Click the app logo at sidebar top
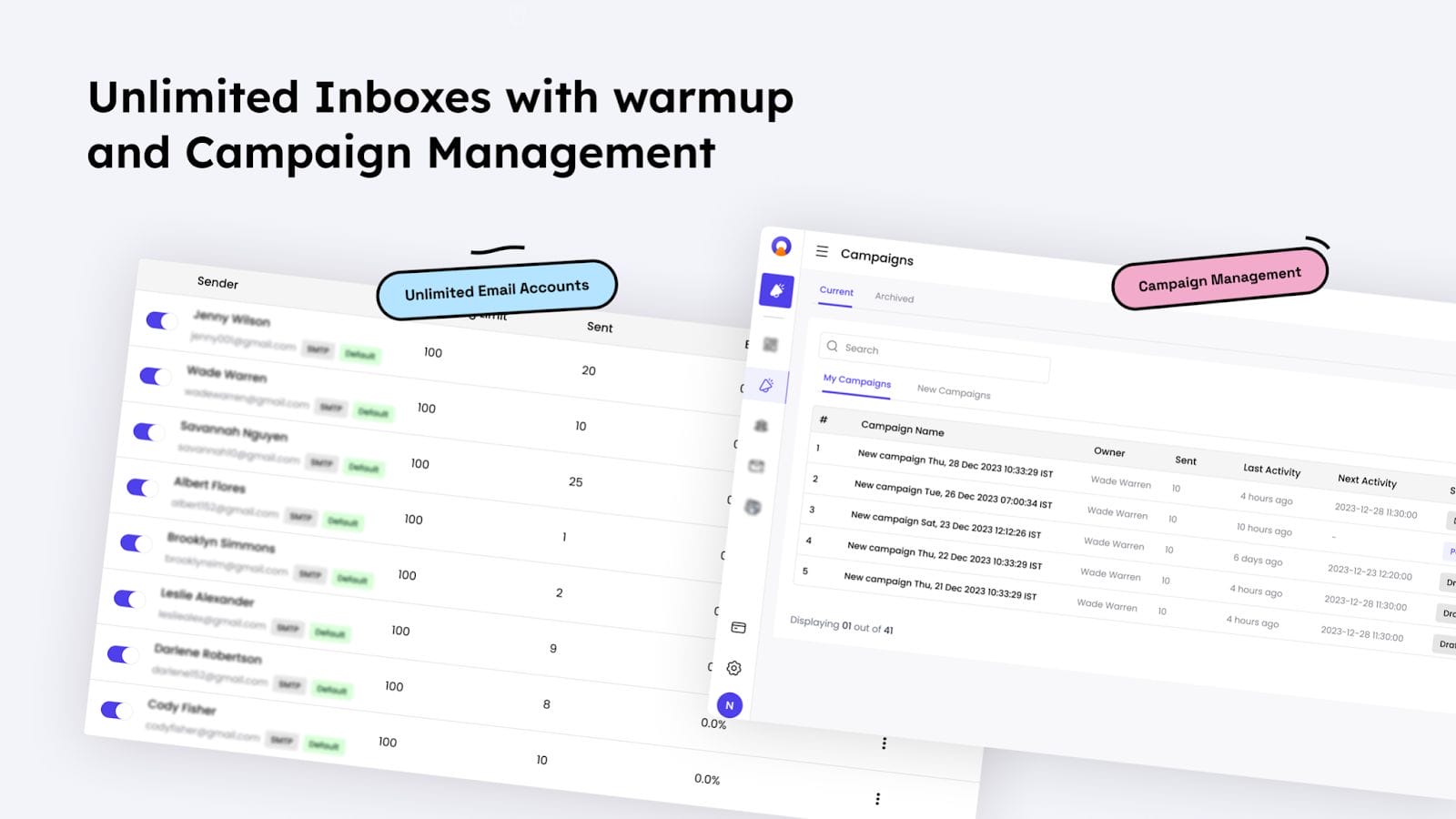 click(x=781, y=246)
